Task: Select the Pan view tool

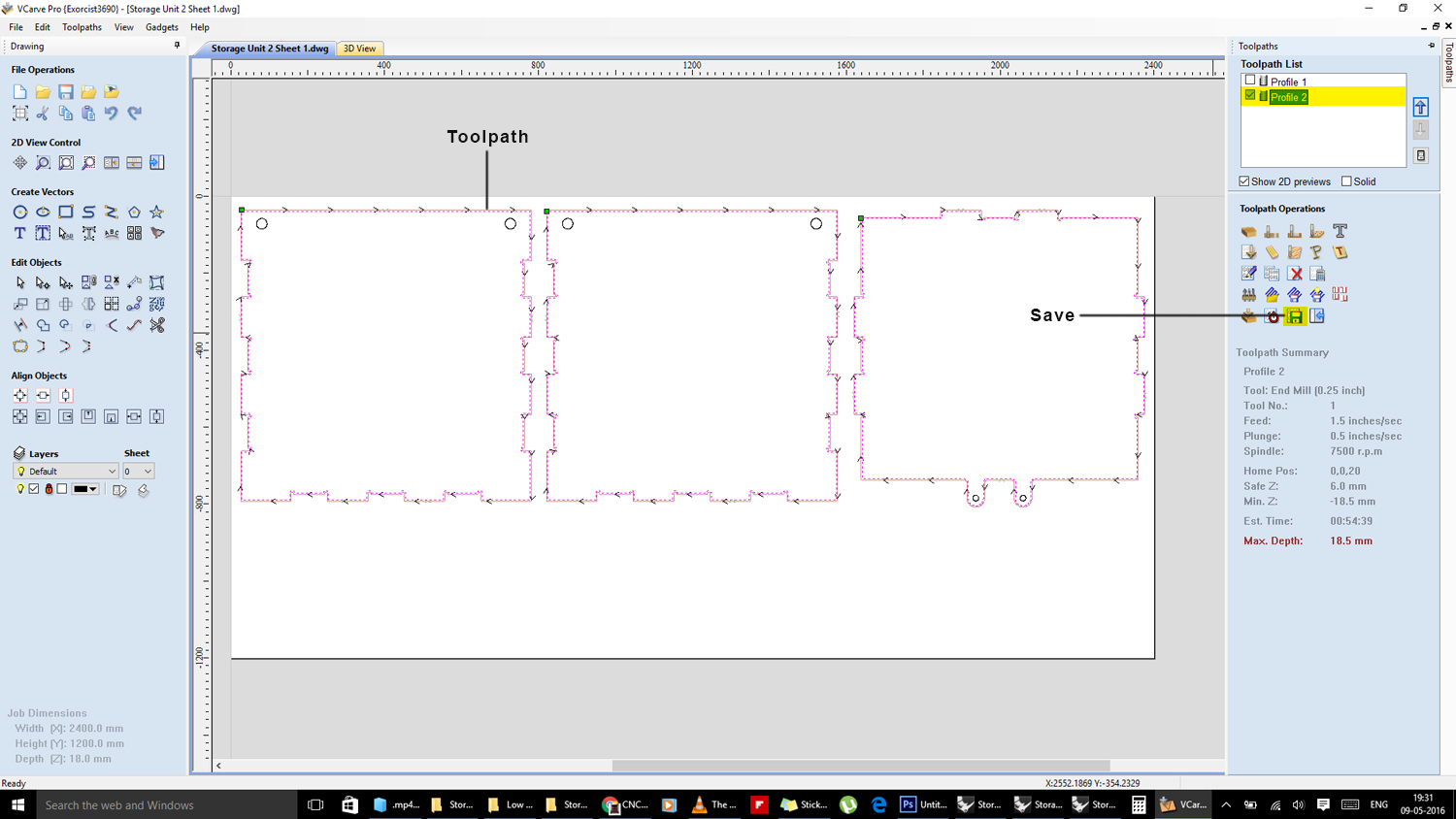Action: pyautogui.click(x=20, y=163)
